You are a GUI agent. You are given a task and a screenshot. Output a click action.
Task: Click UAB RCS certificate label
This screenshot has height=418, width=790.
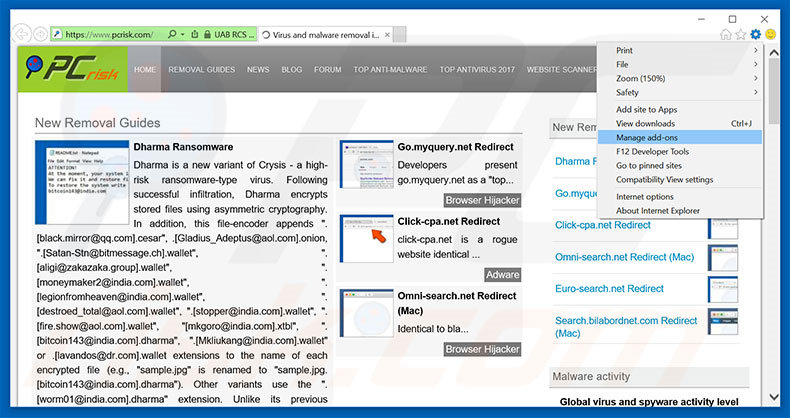(x=234, y=35)
